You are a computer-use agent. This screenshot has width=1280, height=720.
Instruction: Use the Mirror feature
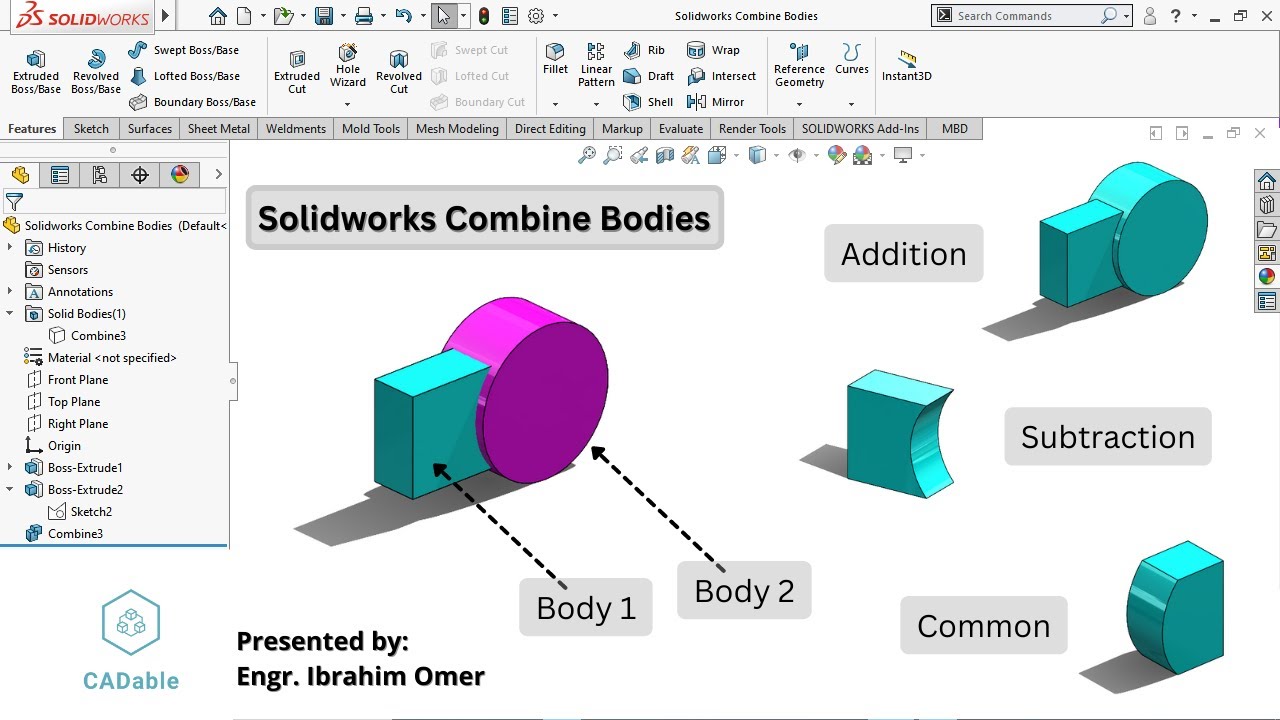point(716,102)
